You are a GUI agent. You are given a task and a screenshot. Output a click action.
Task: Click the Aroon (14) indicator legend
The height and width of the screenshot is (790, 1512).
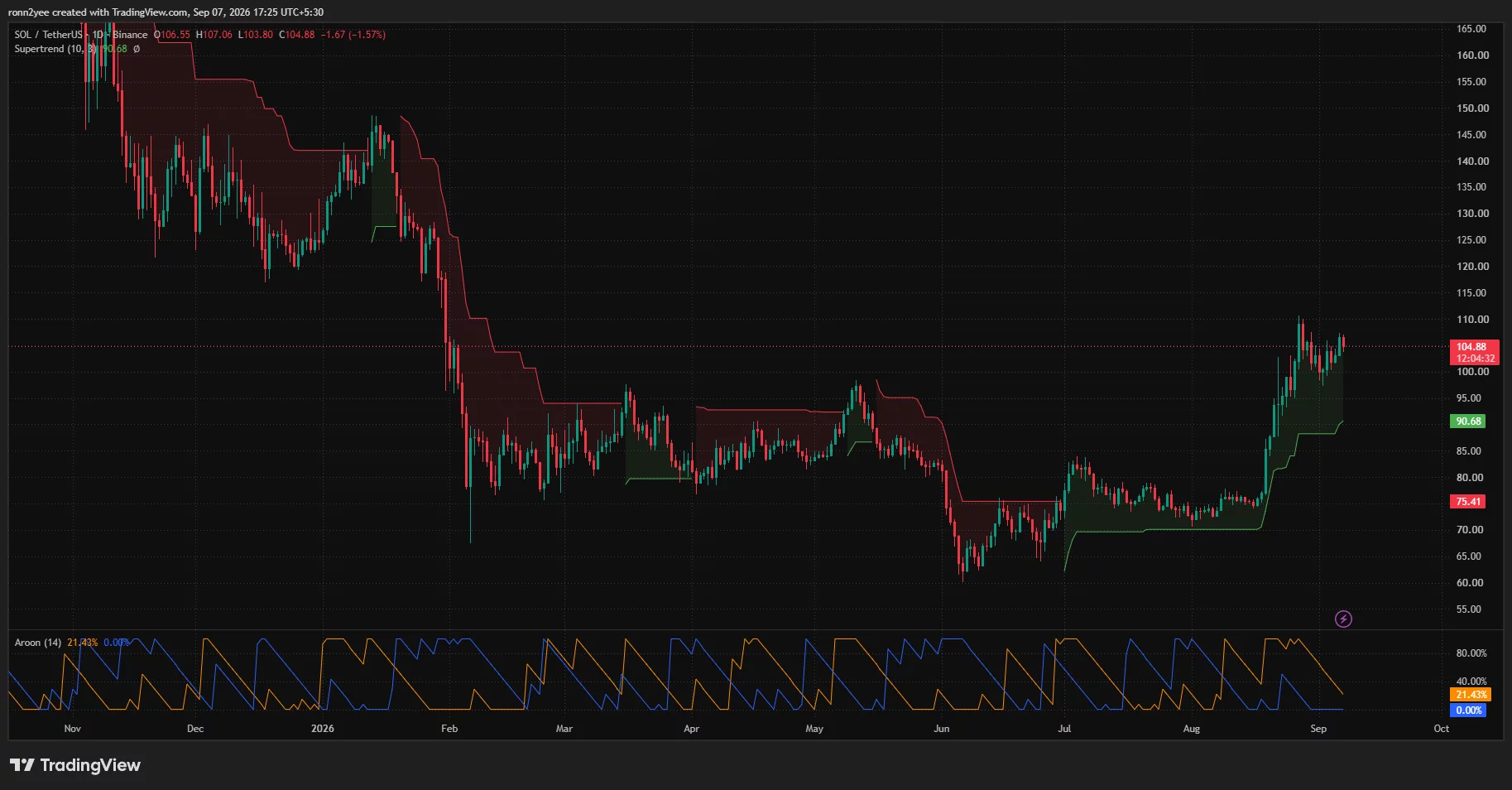tap(38, 643)
